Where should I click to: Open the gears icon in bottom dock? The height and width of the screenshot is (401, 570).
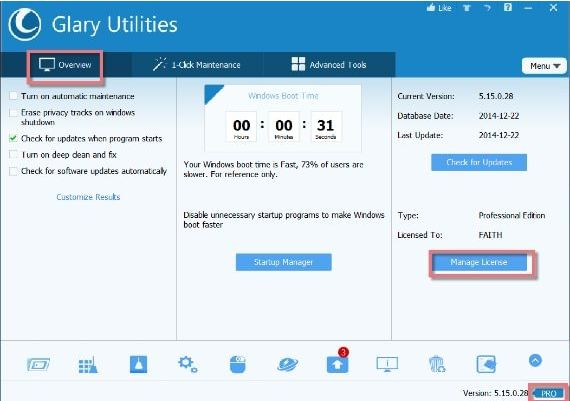pos(188,364)
